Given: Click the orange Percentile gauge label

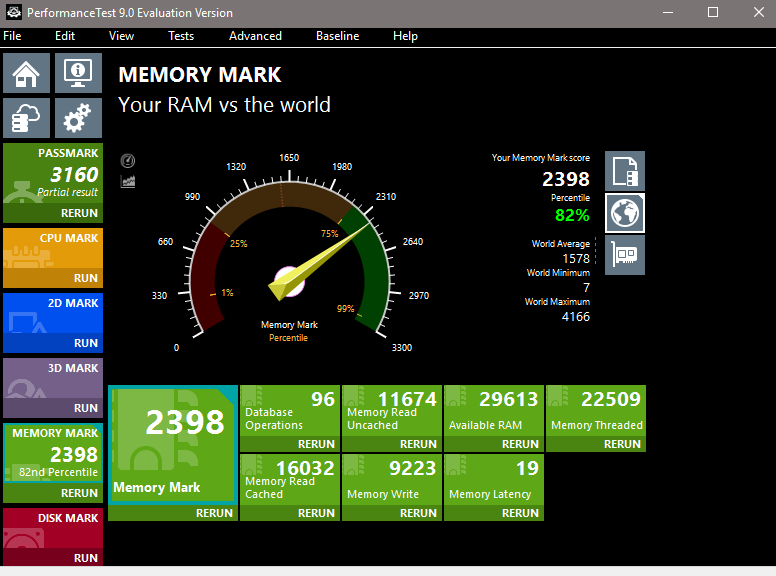Looking at the screenshot, I should (289, 338).
